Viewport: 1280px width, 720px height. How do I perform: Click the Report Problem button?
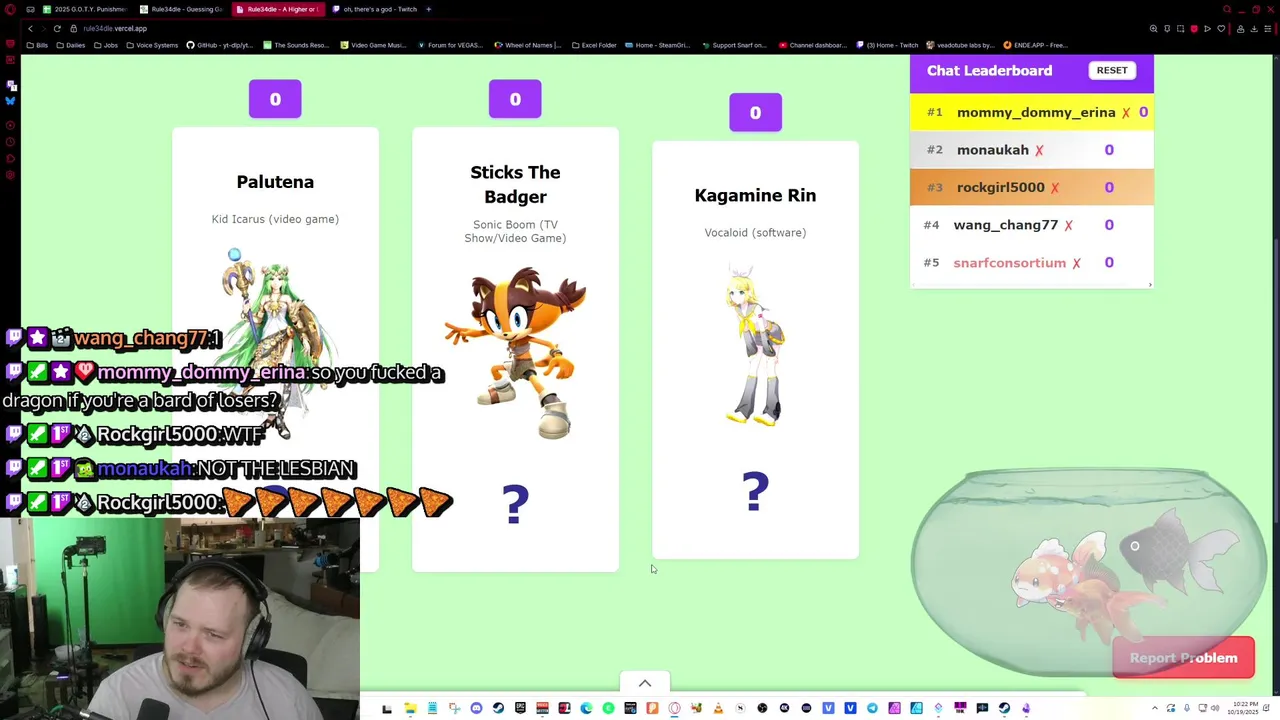point(1183,658)
